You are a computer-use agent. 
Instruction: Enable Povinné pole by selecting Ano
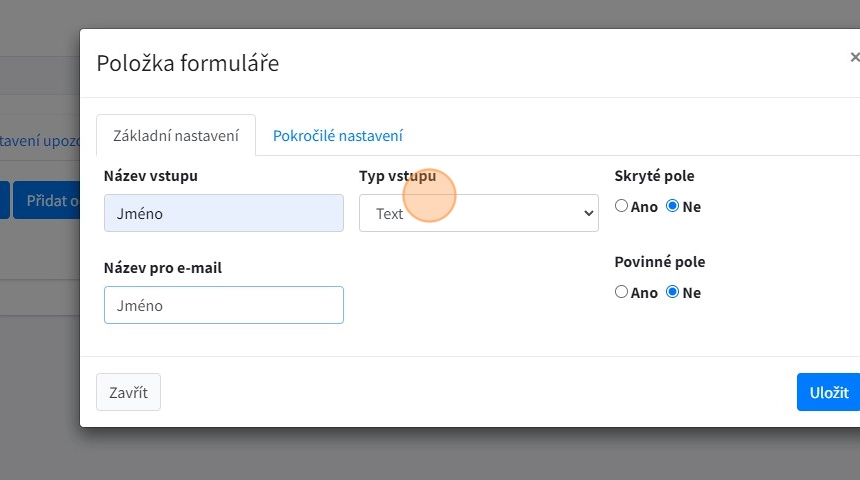(622, 293)
